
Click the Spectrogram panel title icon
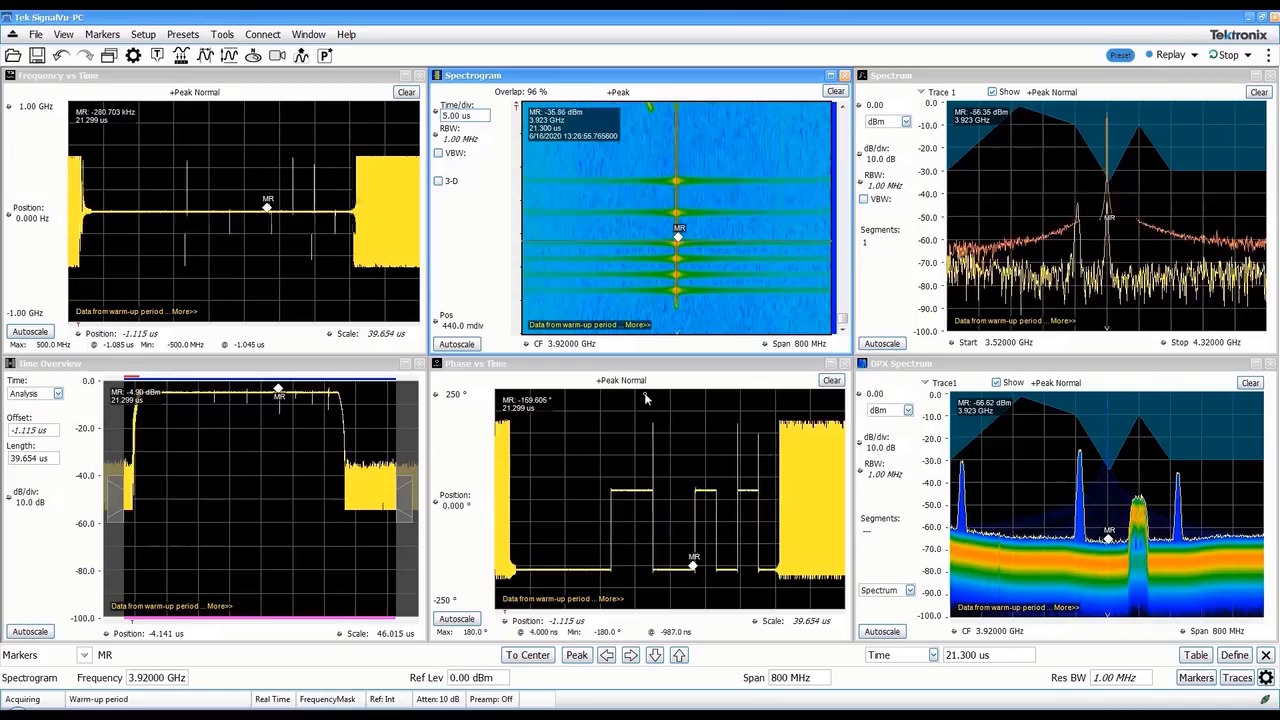coord(437,75)
